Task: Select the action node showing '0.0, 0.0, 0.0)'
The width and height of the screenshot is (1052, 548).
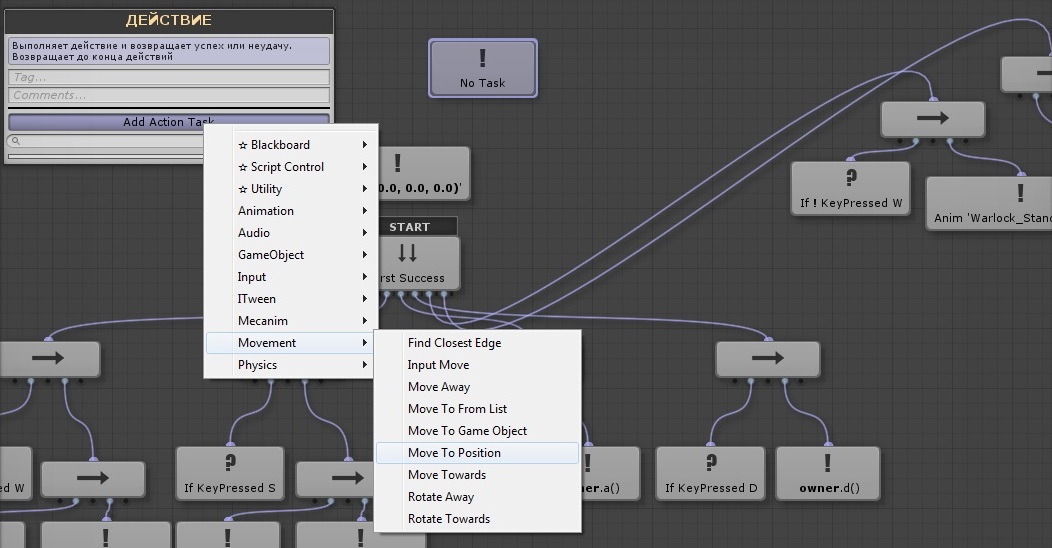Action: click(x=424, y=173)
